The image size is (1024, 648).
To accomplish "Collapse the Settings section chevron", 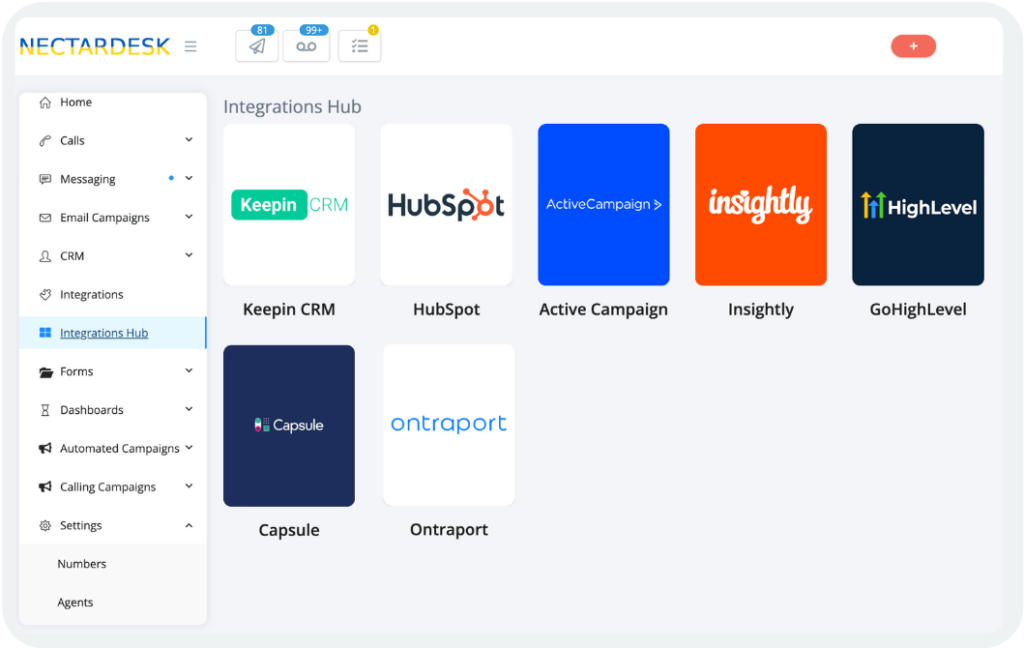I will (188, 525).
